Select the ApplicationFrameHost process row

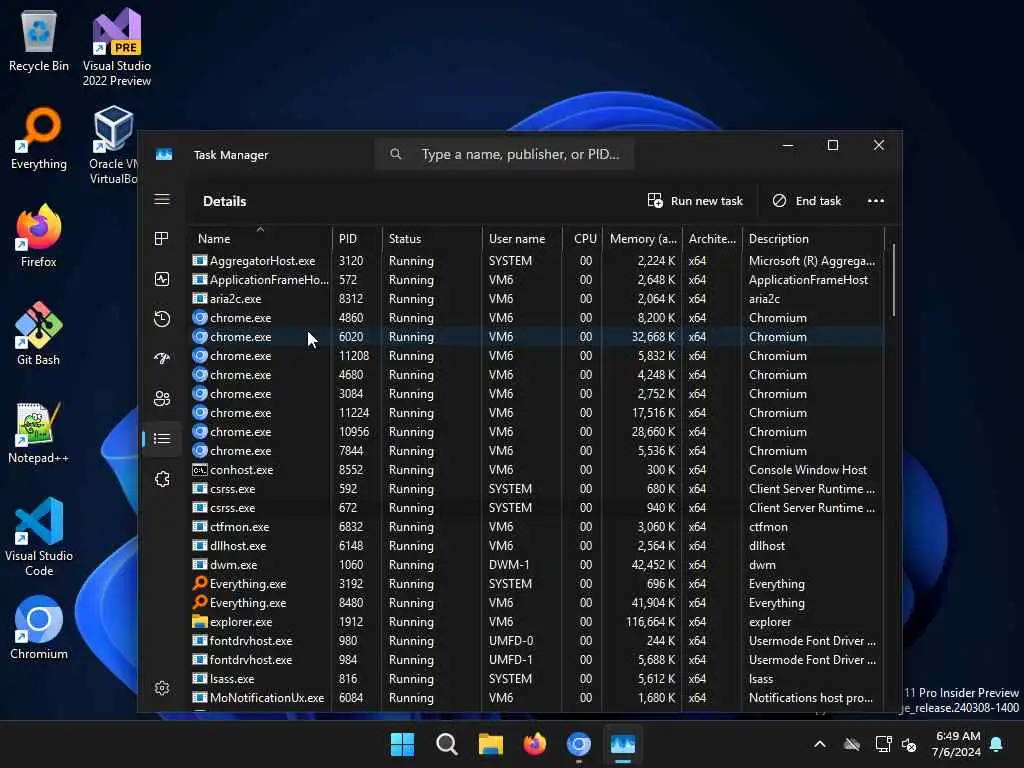point(537,280)
